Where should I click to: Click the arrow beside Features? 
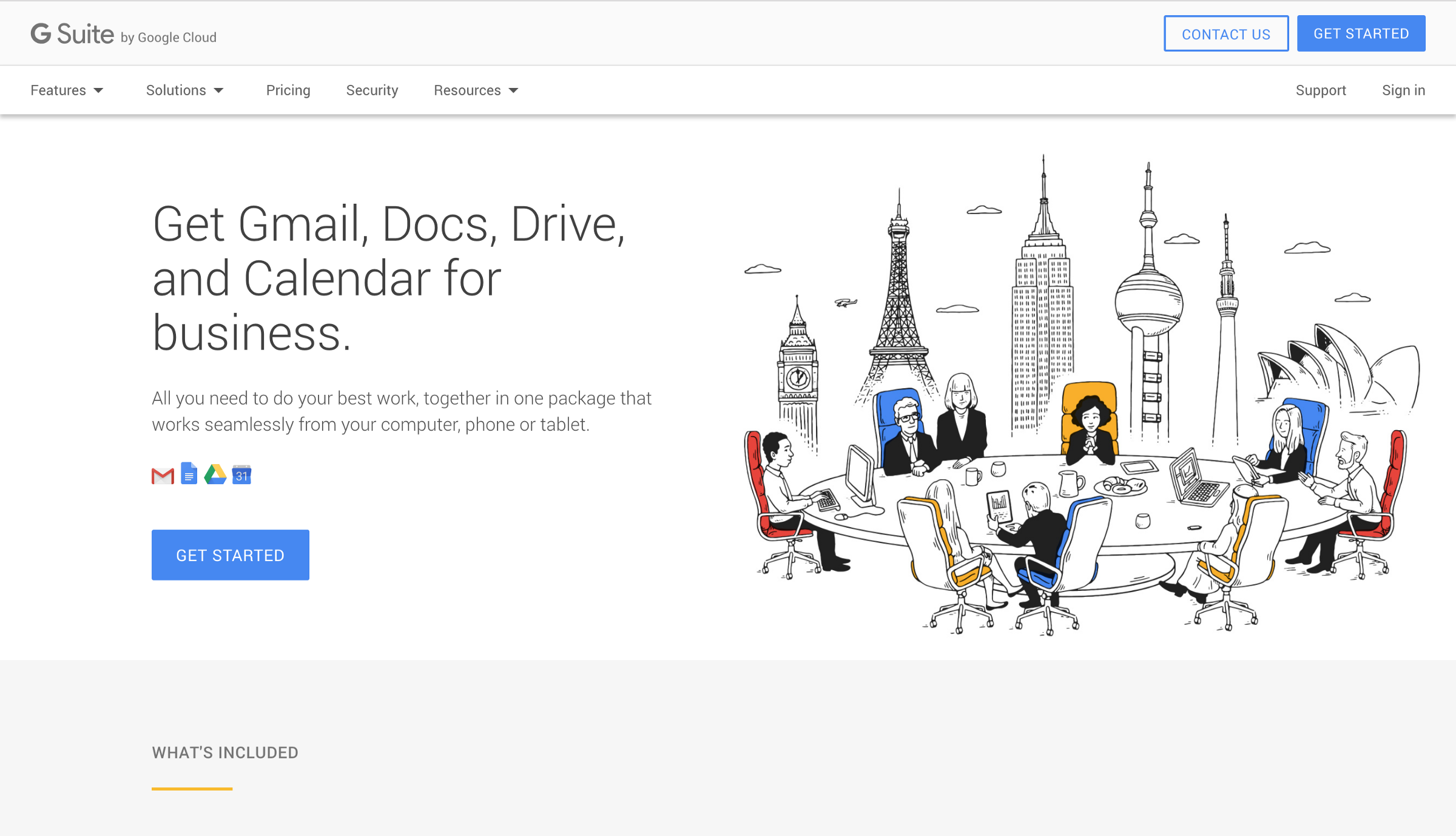98,91
